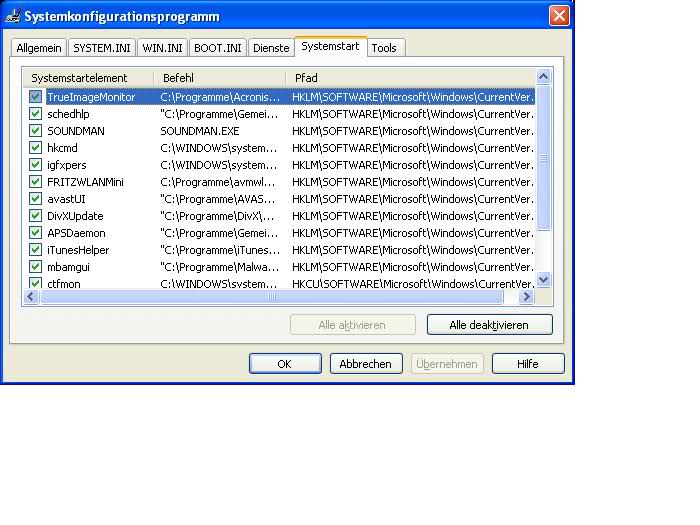The height and width of the screenshot is (525, 700).
Task: Uncheck the hkcmd checkbox
Action: 35,148
